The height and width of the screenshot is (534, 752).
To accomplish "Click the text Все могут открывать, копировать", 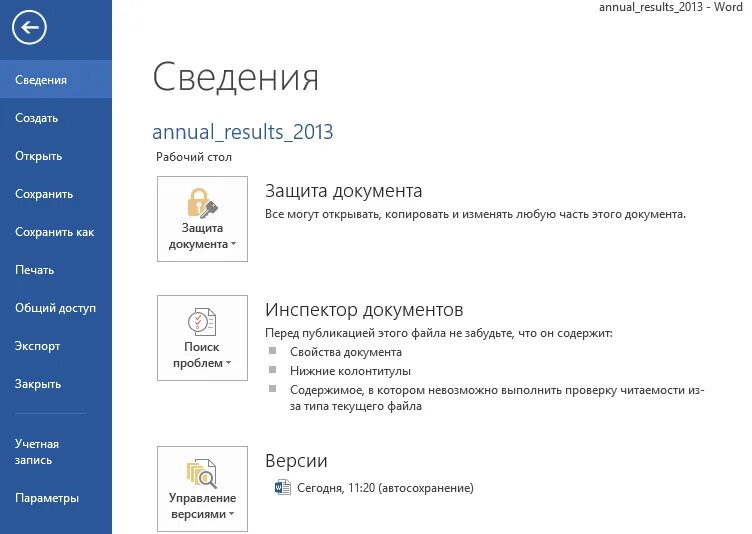I will (475, 214).
